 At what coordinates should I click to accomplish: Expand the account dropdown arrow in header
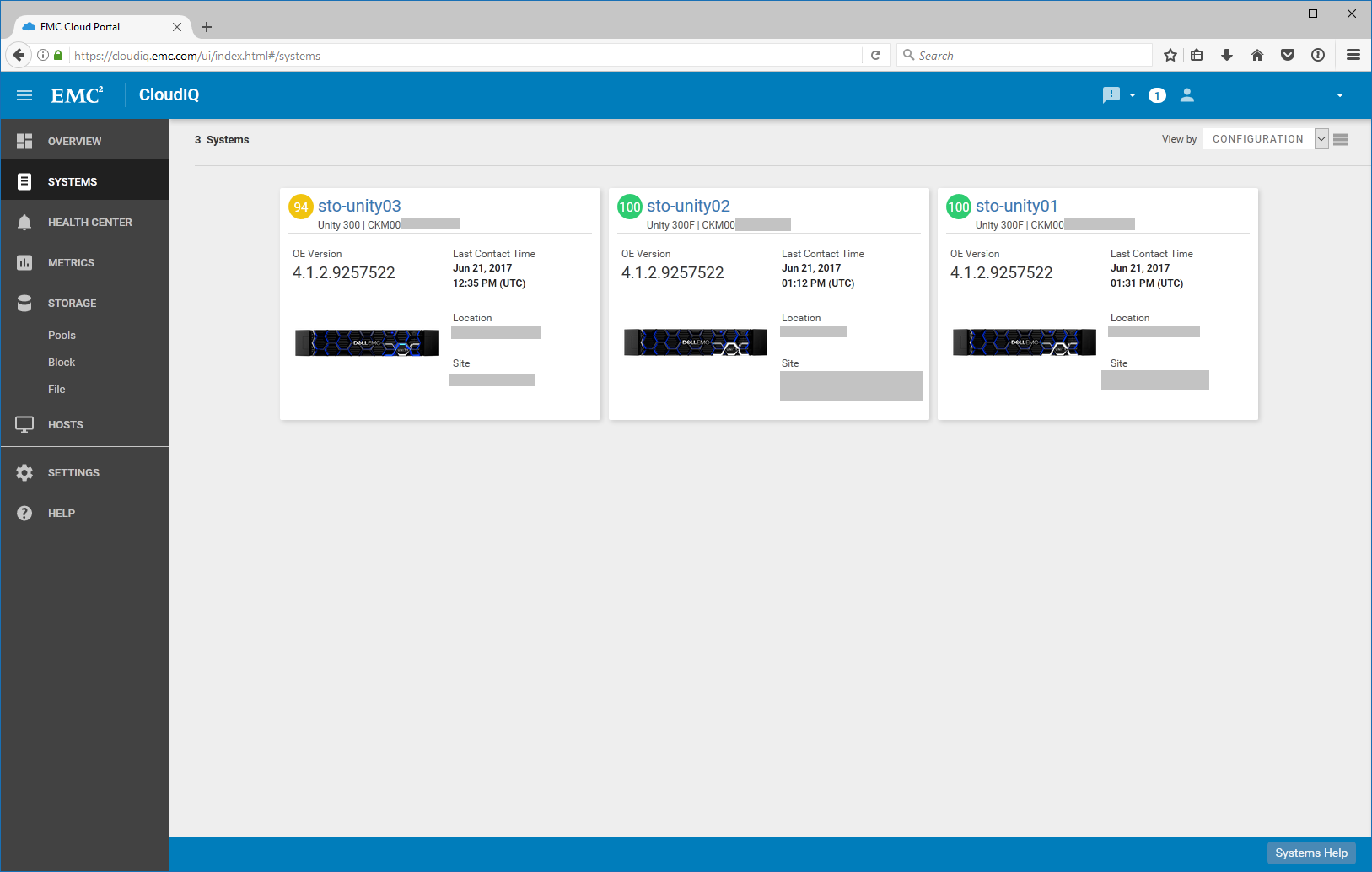[1339, 95]
